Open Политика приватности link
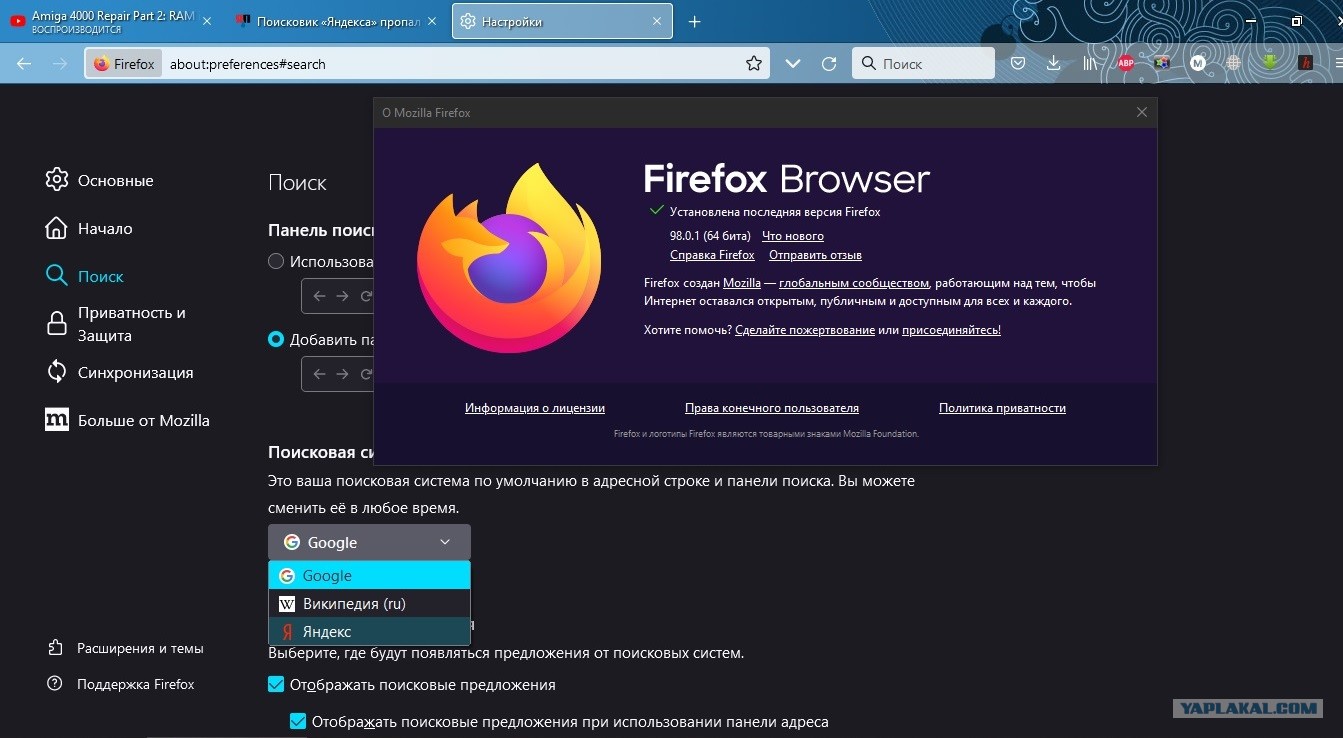This screenshot has height=738, width=1343. point(1002,408)
